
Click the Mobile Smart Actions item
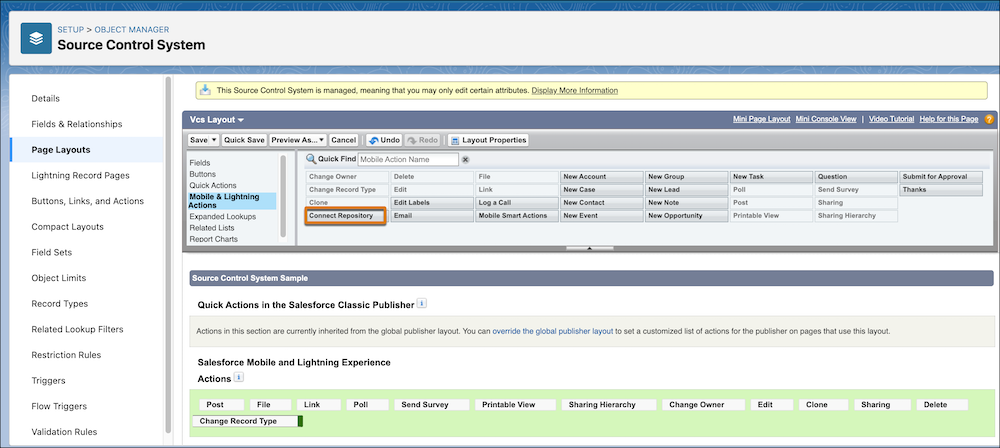tap(517, 216)
